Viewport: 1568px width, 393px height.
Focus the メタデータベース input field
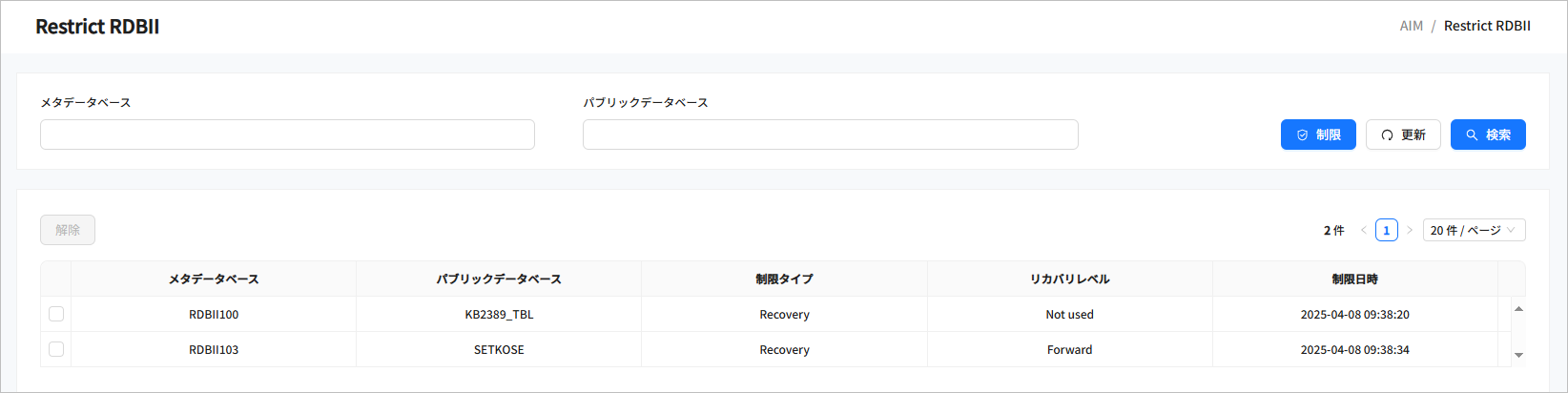(287, 134)
